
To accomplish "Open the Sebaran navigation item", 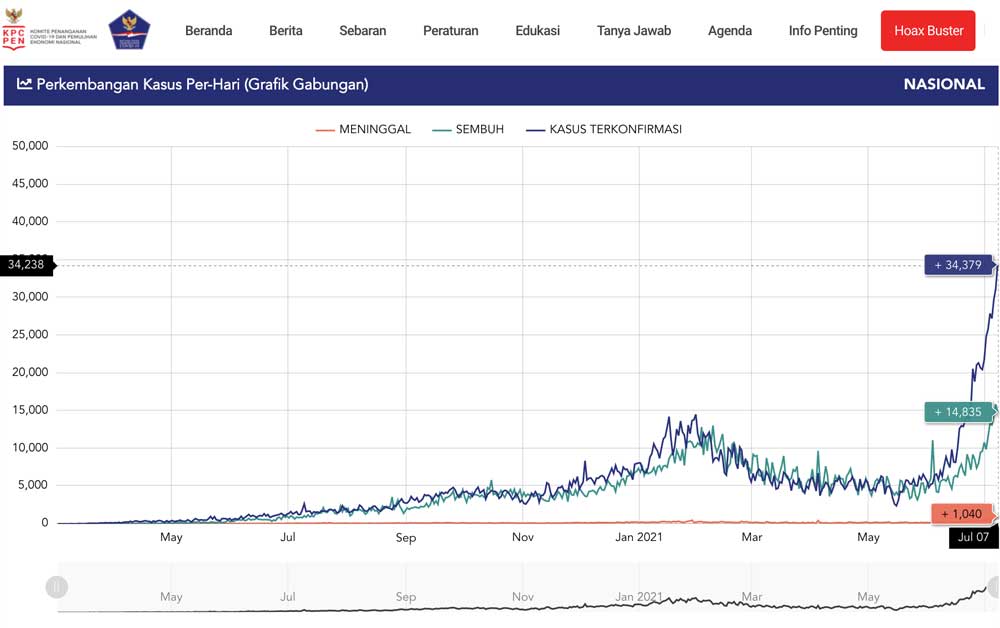I will [x=362, y=31].
